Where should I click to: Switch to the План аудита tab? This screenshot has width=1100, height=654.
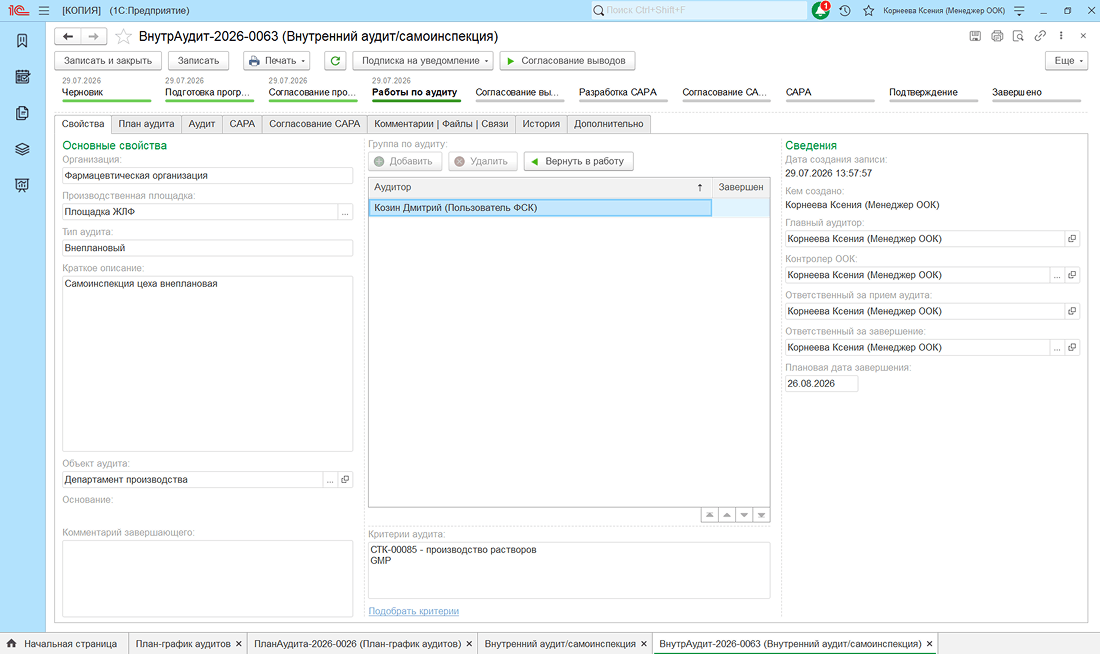[x=146, y=124]
